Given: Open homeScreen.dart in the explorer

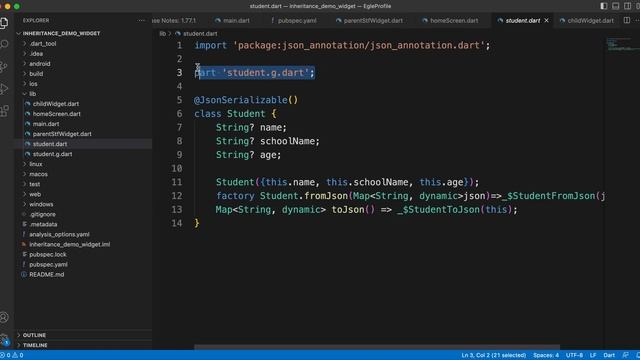Looking at the screenshot, I should [x=56, y=114].
